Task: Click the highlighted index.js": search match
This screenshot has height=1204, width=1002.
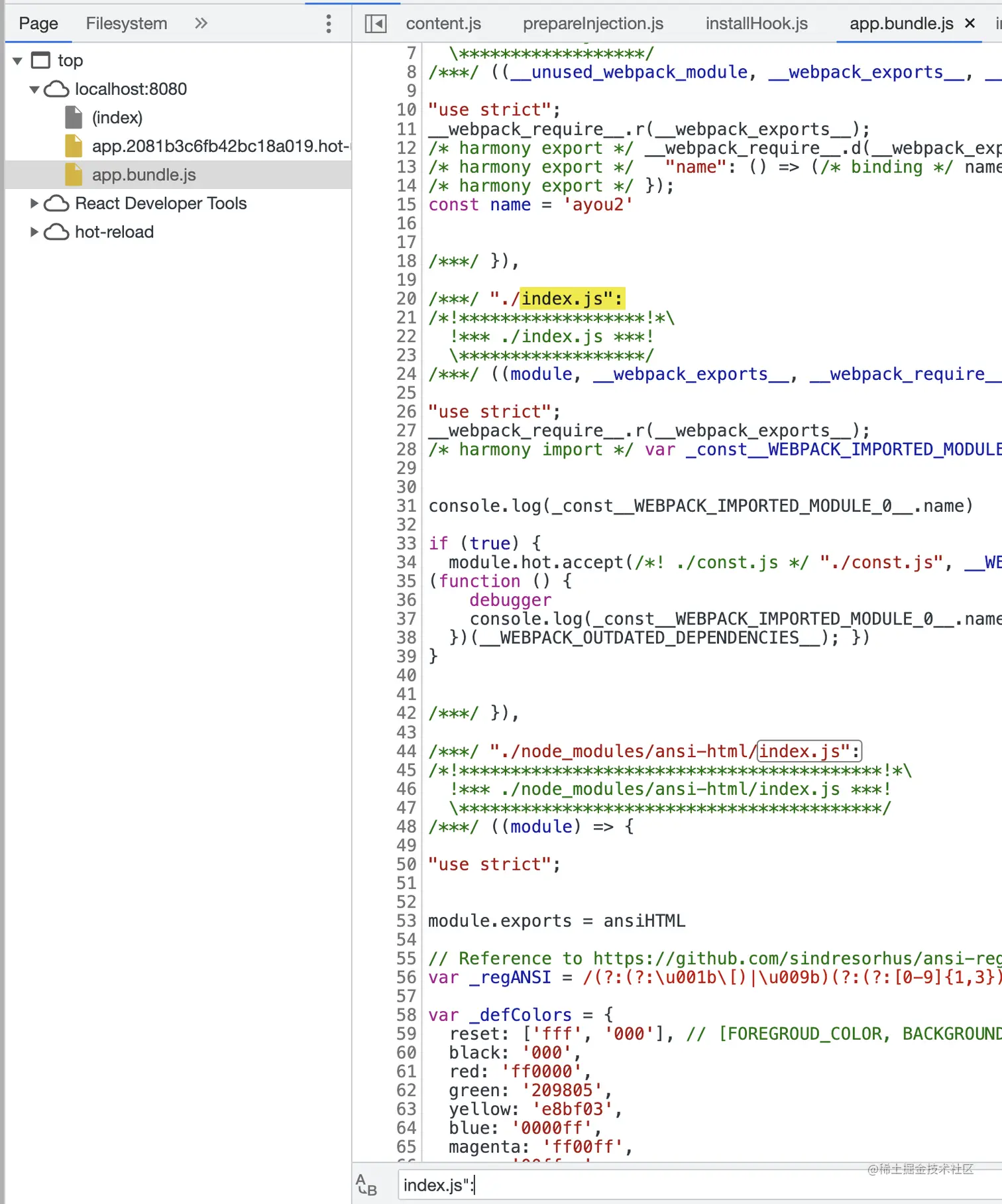Action: [x=572, y=298]
